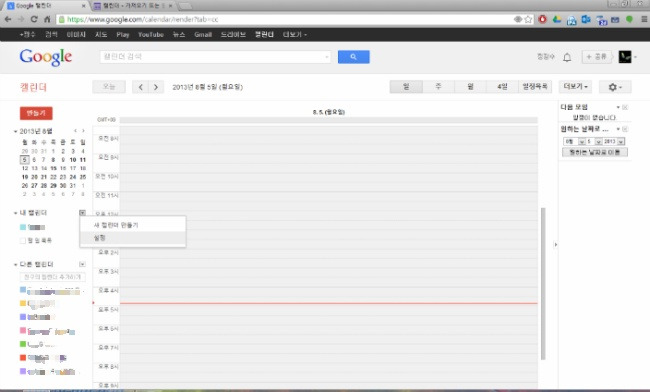Click the mail envelope extension icon
The image size is (650, 392).
[x=615, y=19]
